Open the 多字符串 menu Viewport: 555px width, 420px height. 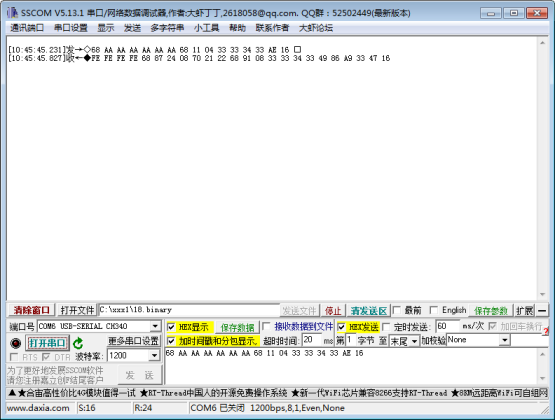[167, 28]
